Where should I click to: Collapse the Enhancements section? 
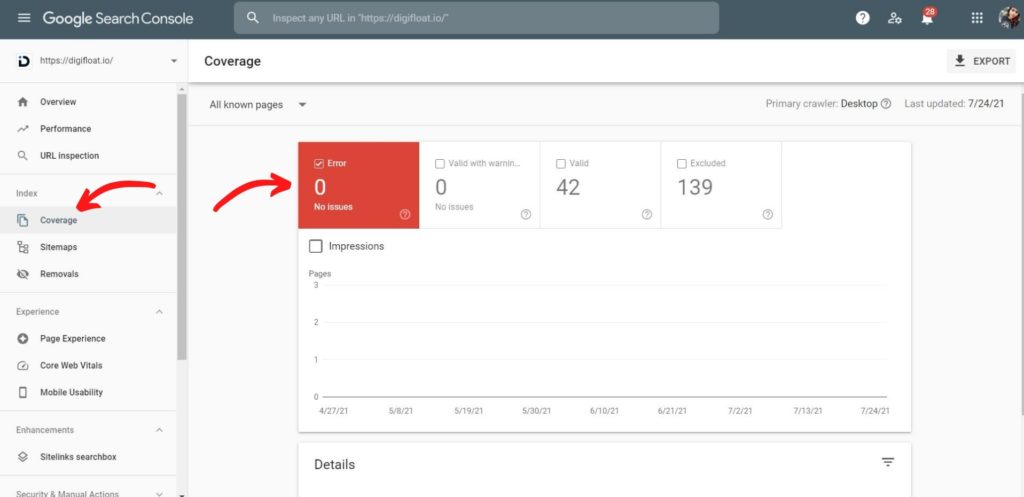pyautogui.click(x=159, y=430)
